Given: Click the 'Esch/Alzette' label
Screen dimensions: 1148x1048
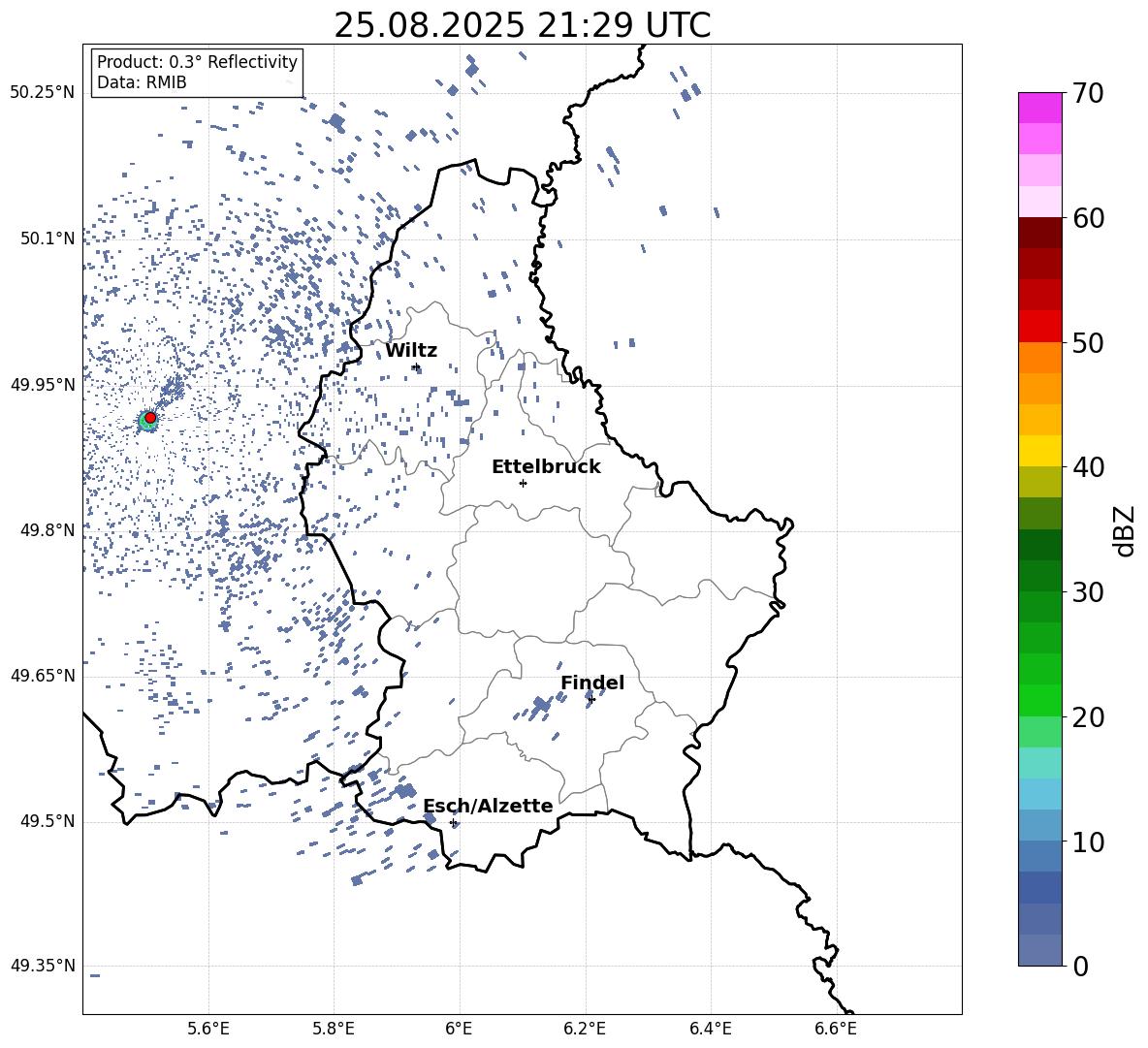Looking at the screenshot, I should pos(488,807).
